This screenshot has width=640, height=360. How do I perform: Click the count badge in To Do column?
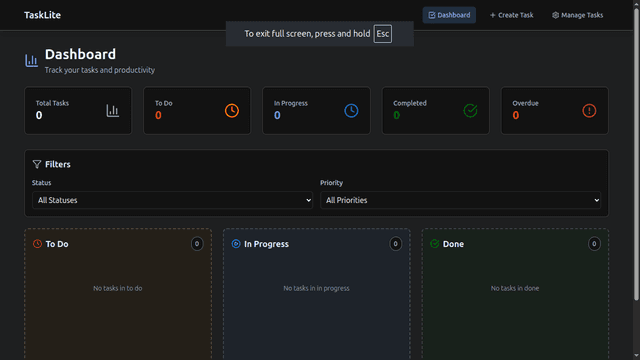click(197, 244)
